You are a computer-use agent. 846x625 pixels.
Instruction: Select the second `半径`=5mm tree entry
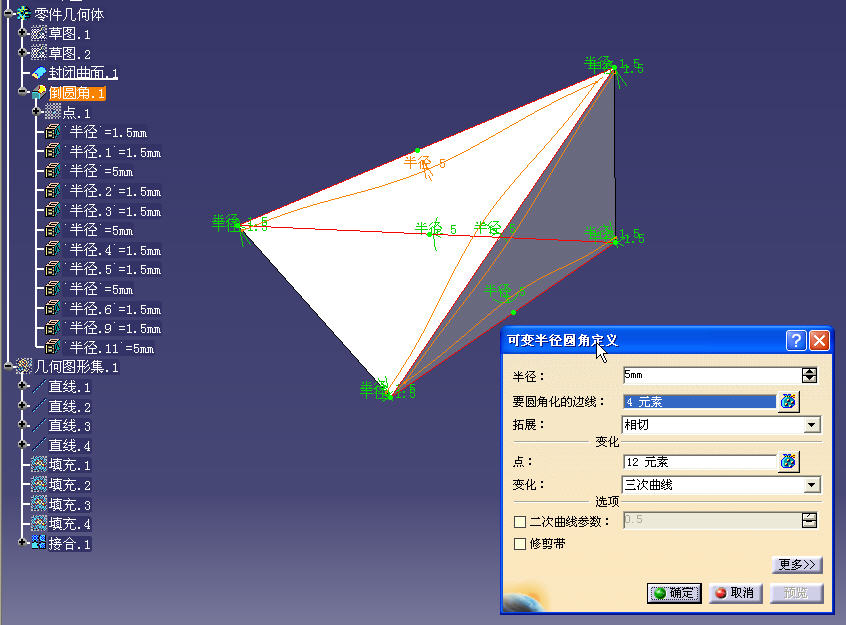coord(101,230)
